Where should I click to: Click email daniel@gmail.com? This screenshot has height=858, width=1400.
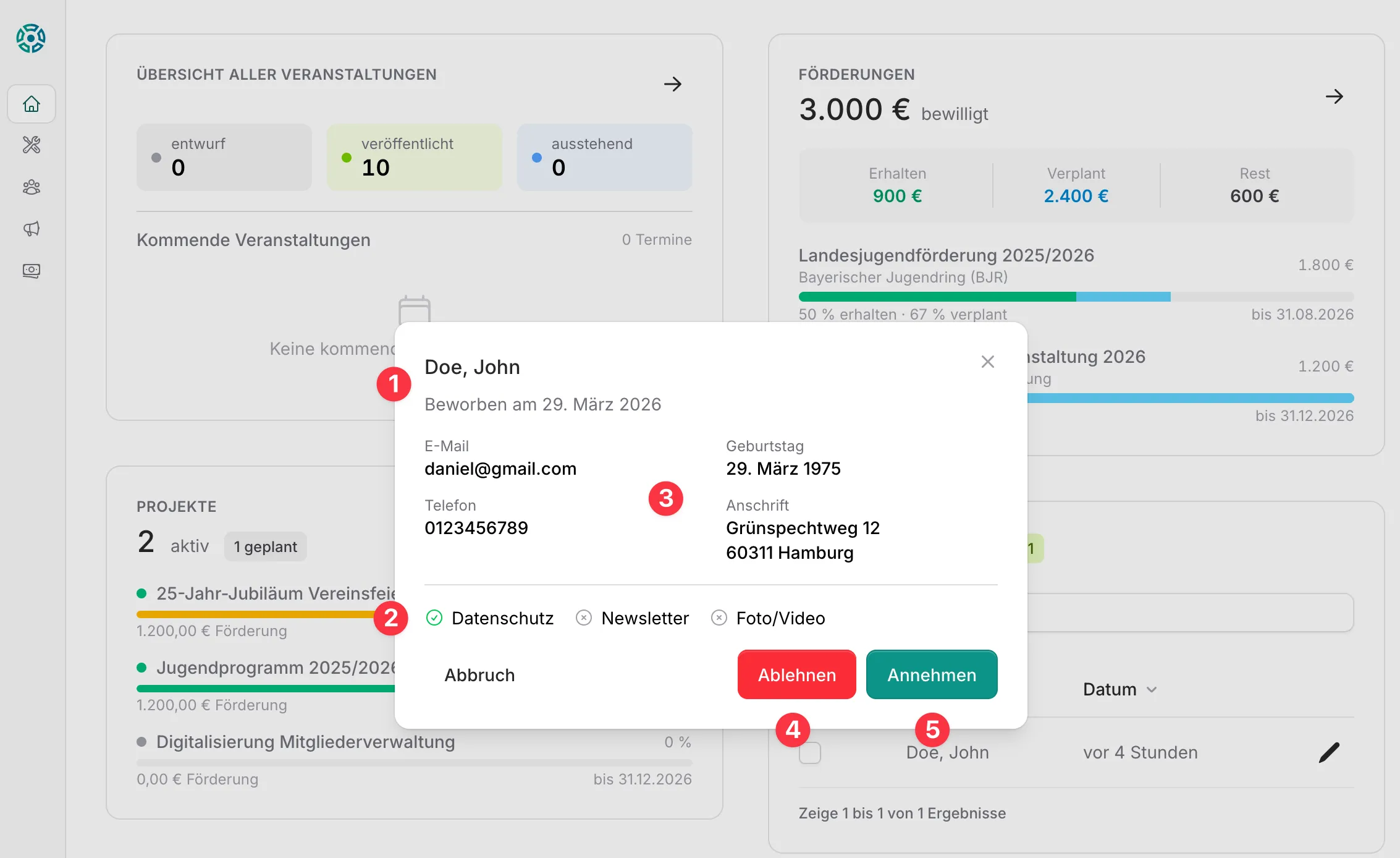pos(500,469)
